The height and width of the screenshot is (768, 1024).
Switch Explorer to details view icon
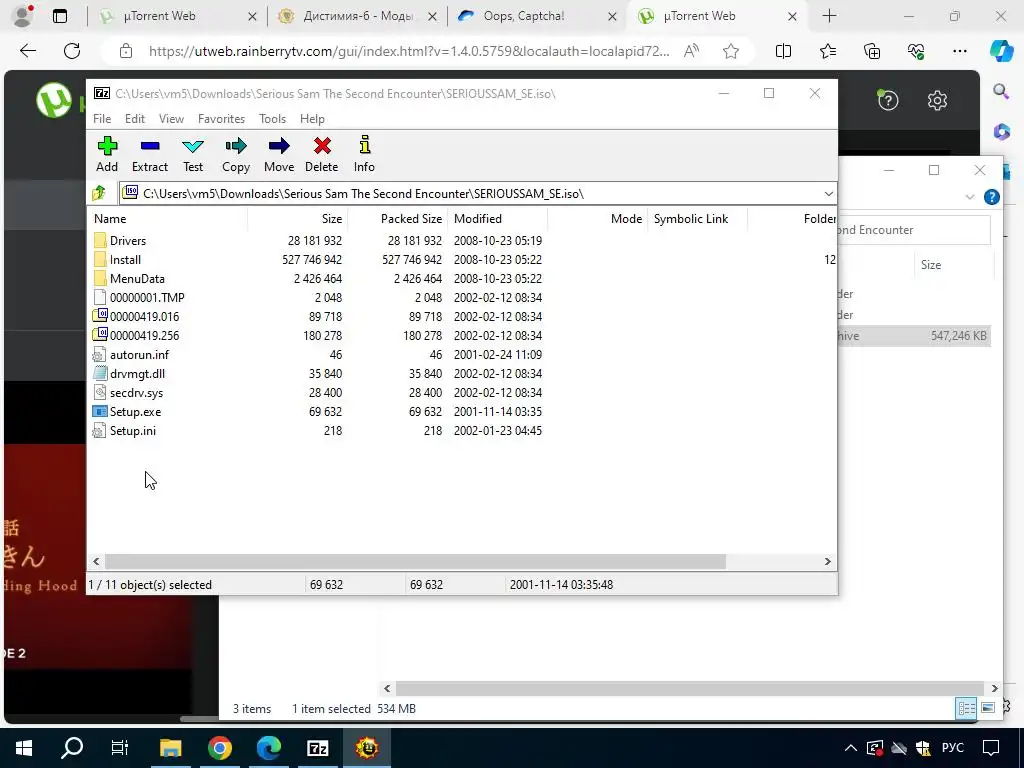coord(967,708)
